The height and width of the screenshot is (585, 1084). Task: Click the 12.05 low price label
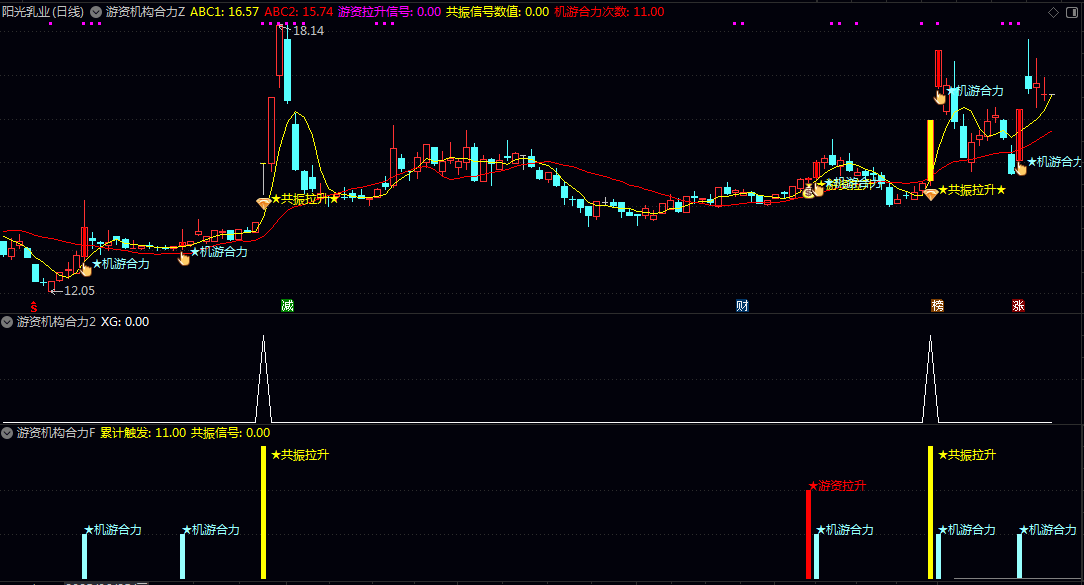click(x=80, y=291)
